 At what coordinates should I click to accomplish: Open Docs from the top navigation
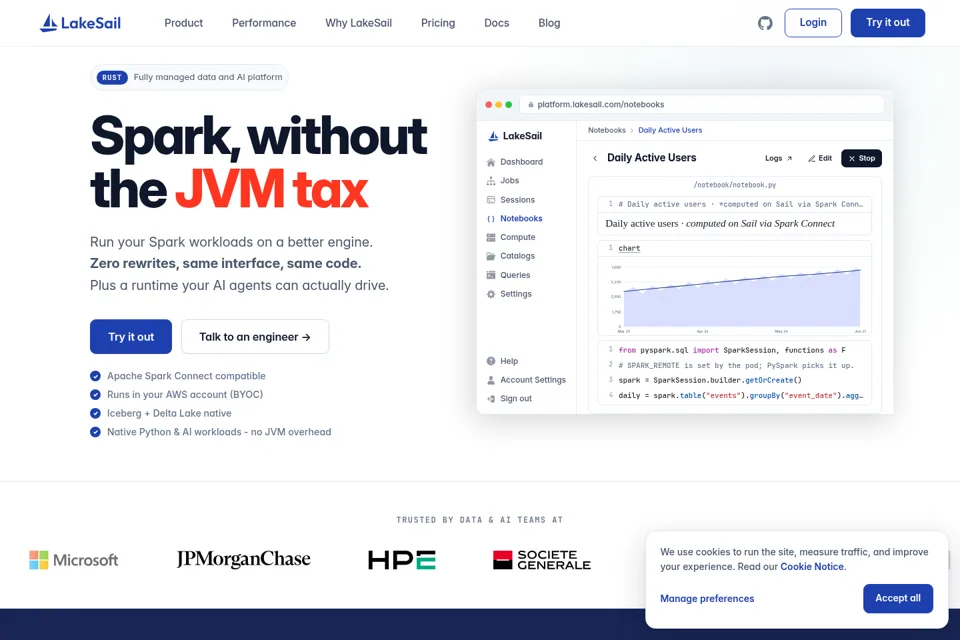[x=497, y=23]
